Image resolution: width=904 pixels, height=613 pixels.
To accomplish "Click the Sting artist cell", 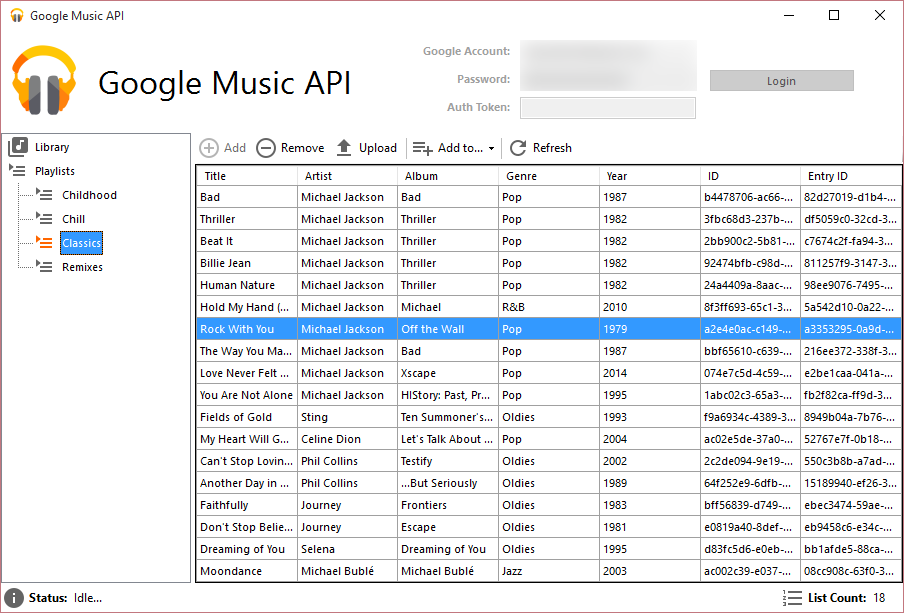I will (347, 417).
